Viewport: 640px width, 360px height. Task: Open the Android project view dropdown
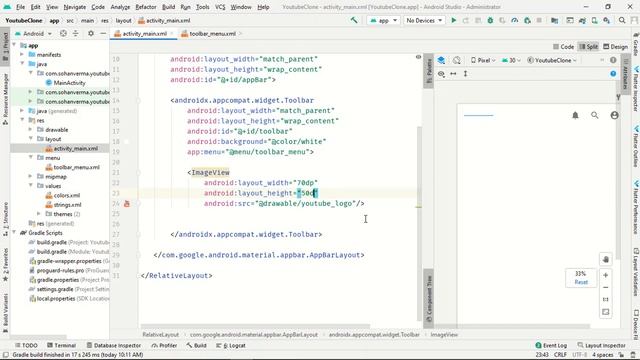click(x=33, y=33)
